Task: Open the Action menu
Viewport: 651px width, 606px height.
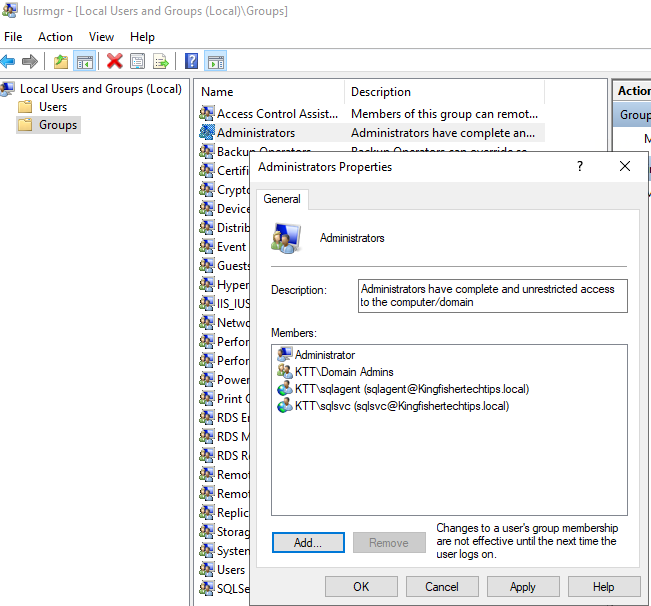Action: (x=55, y=37)
